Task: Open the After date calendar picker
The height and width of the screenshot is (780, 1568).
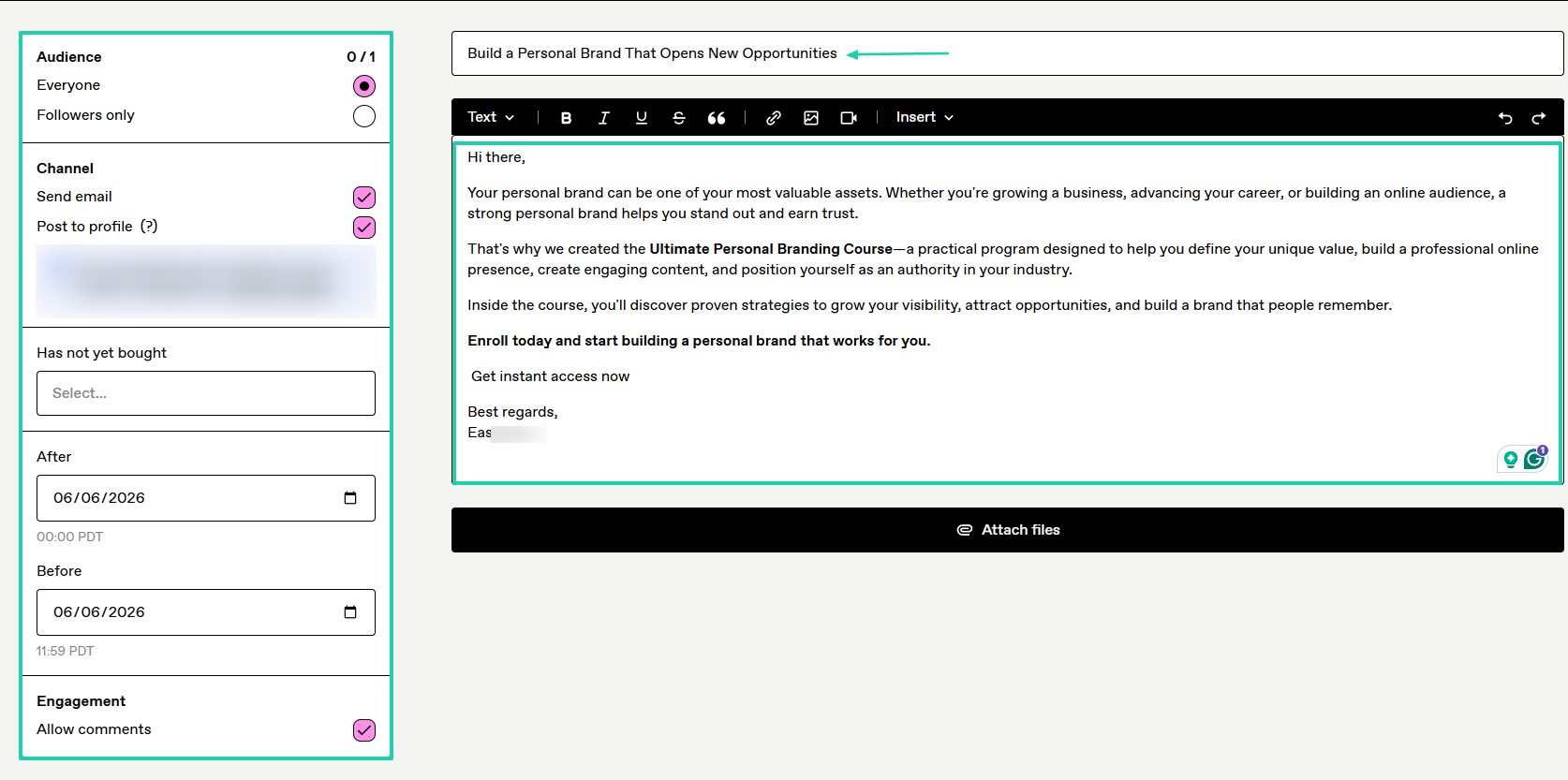Action: pyautogui.click(x=350, y=498)
